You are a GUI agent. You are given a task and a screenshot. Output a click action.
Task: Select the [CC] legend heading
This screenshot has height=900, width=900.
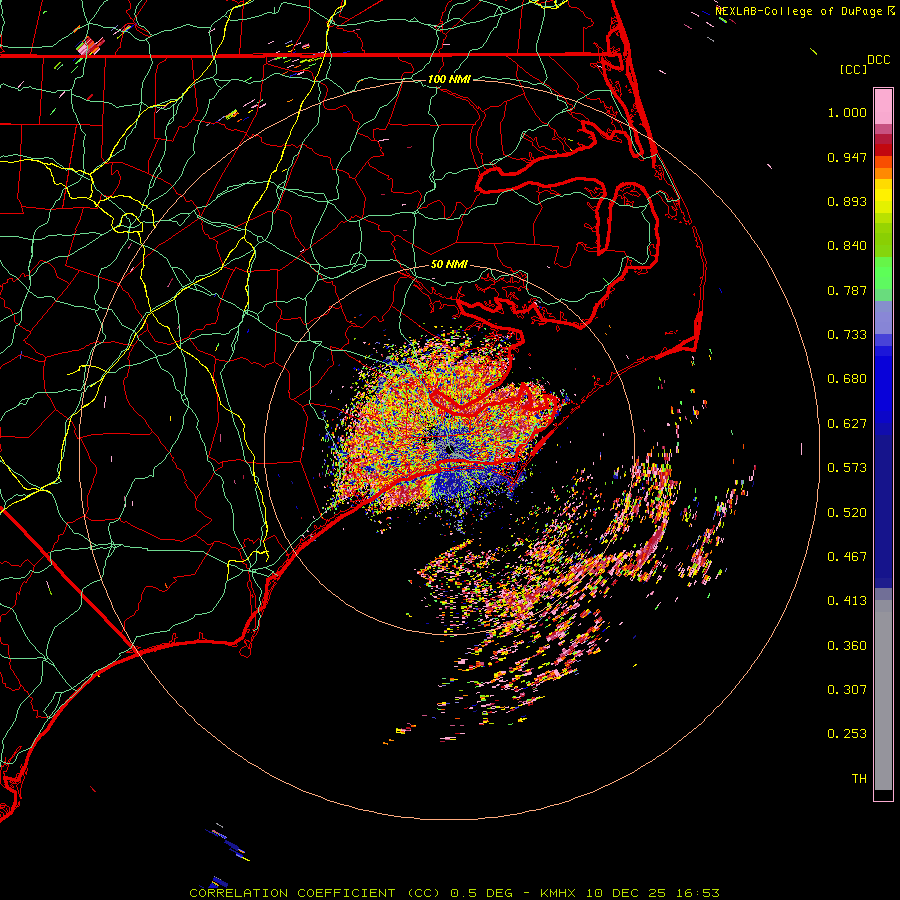pyautogui.click(x=853, y=69)
